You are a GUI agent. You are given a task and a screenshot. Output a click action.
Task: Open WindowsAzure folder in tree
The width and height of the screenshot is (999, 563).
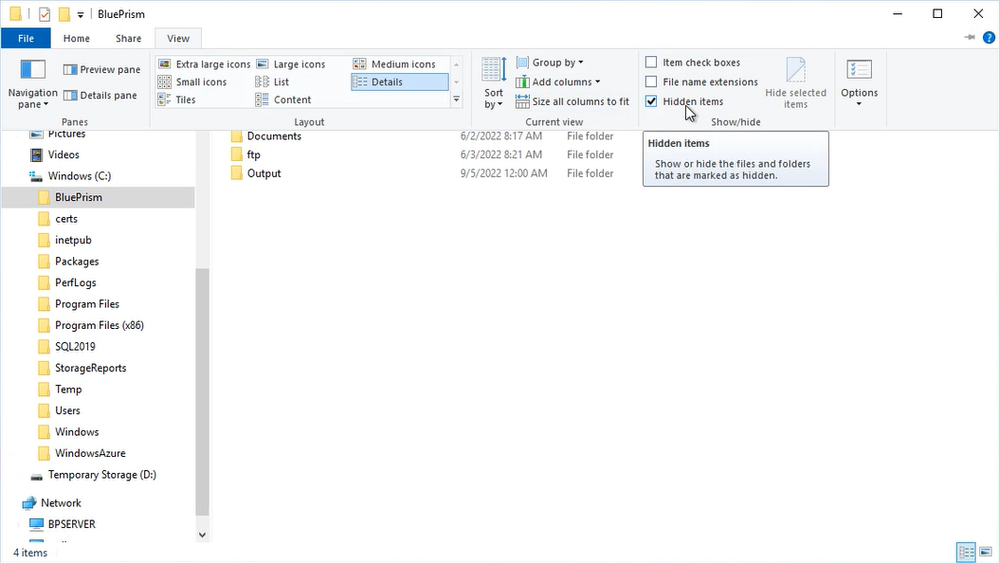click(90, 453)
